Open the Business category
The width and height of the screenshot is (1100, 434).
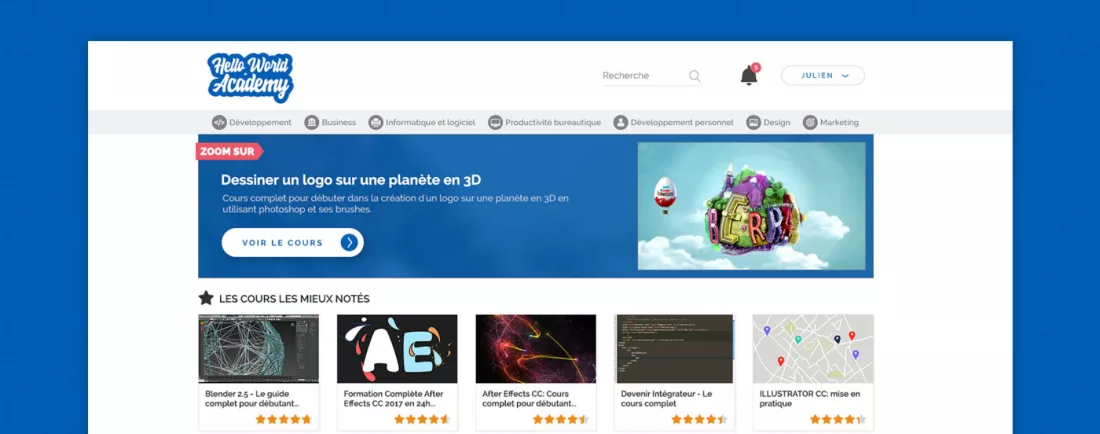click(330, 122)
